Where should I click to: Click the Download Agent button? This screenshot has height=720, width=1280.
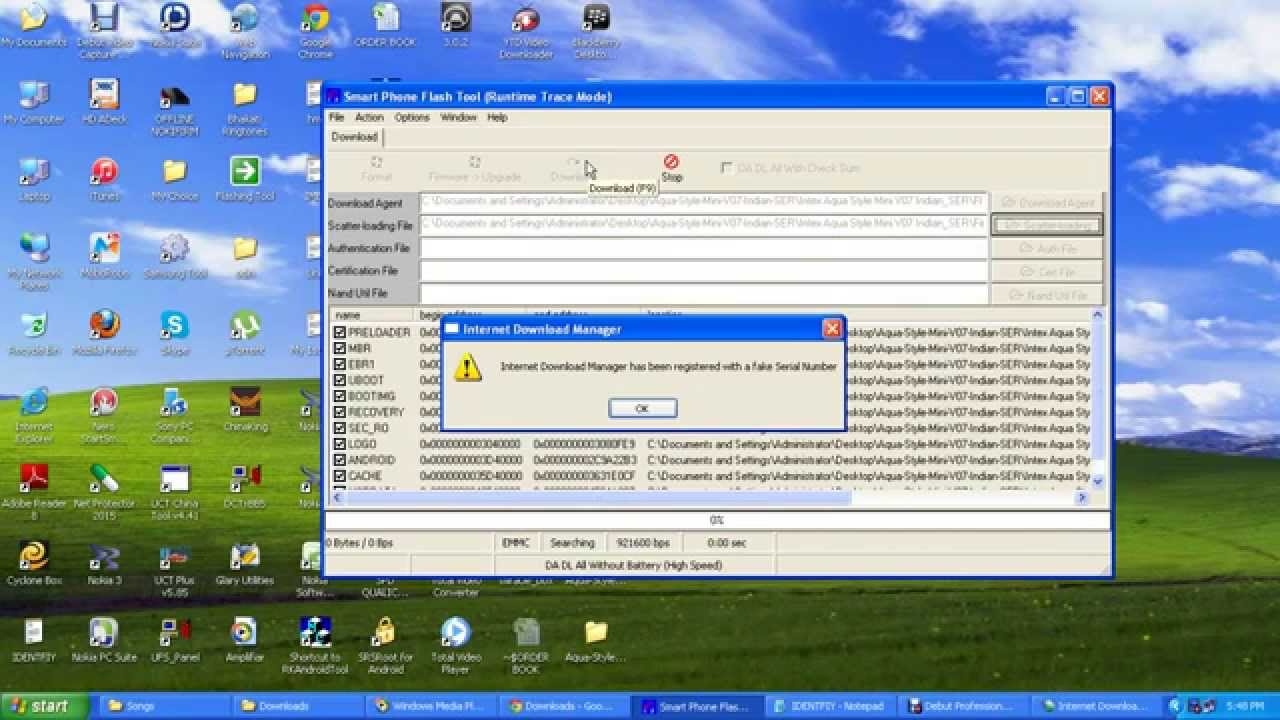pyautogui.click(x=1047, y=203)
